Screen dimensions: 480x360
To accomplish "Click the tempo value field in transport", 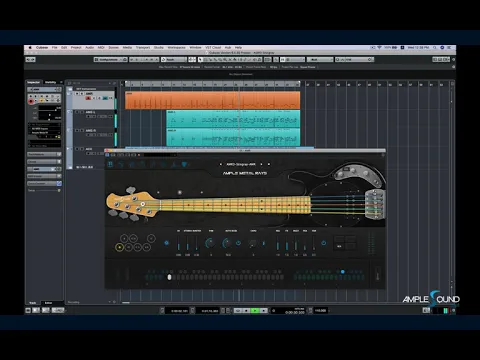I will point(320,310).
